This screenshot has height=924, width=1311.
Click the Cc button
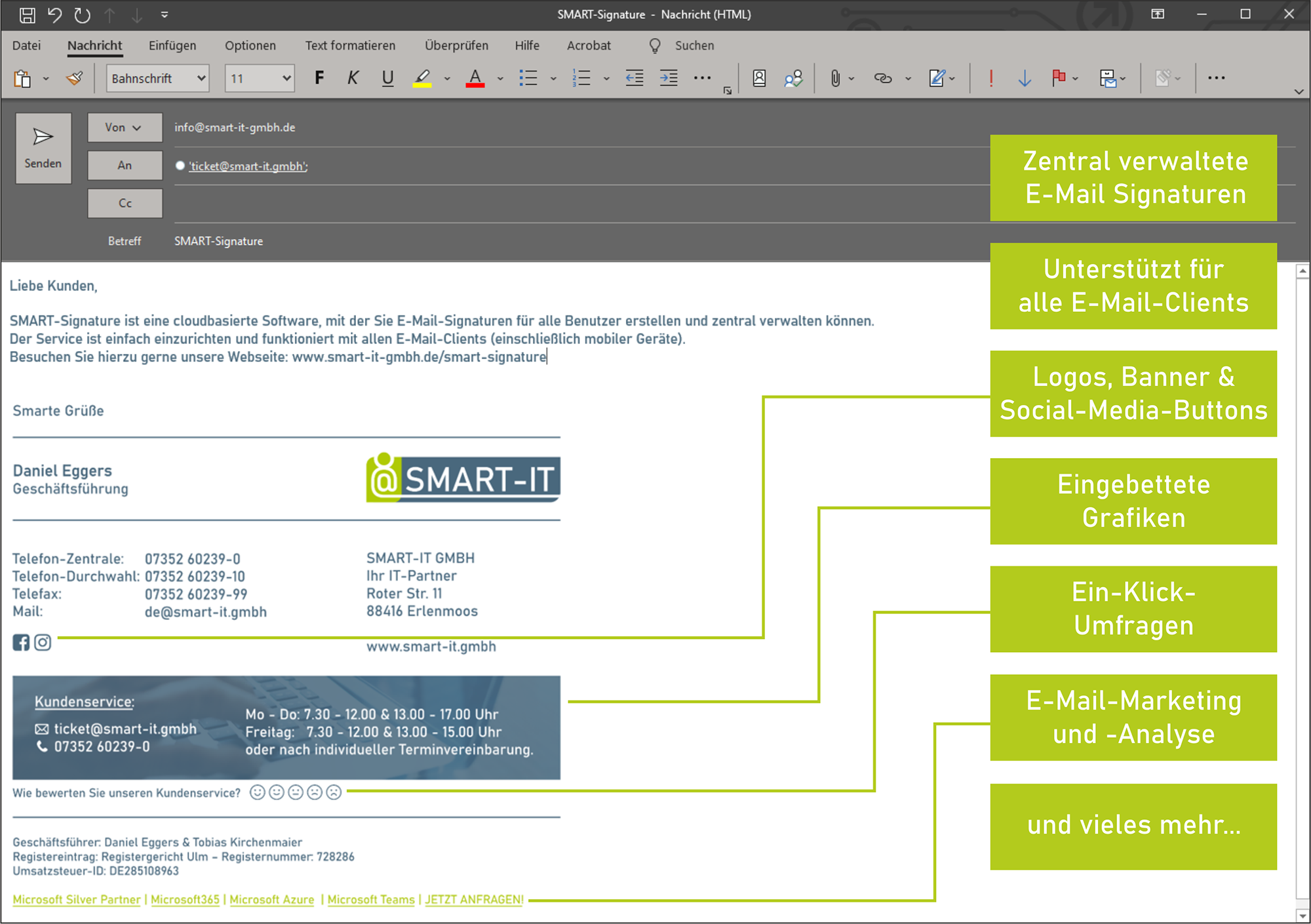(x=125, y=203)
